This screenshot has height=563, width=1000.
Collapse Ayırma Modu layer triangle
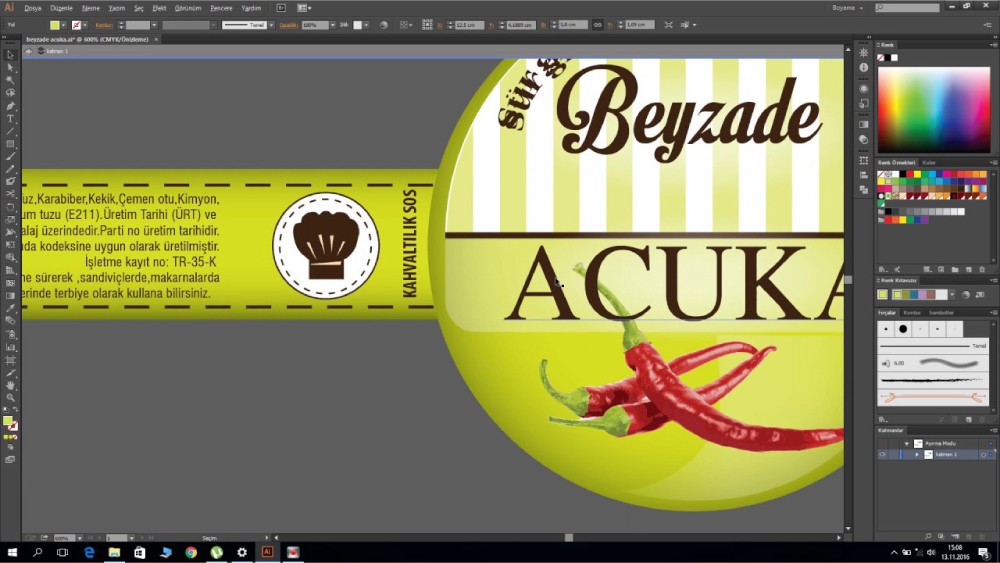[x=906, y=443]
